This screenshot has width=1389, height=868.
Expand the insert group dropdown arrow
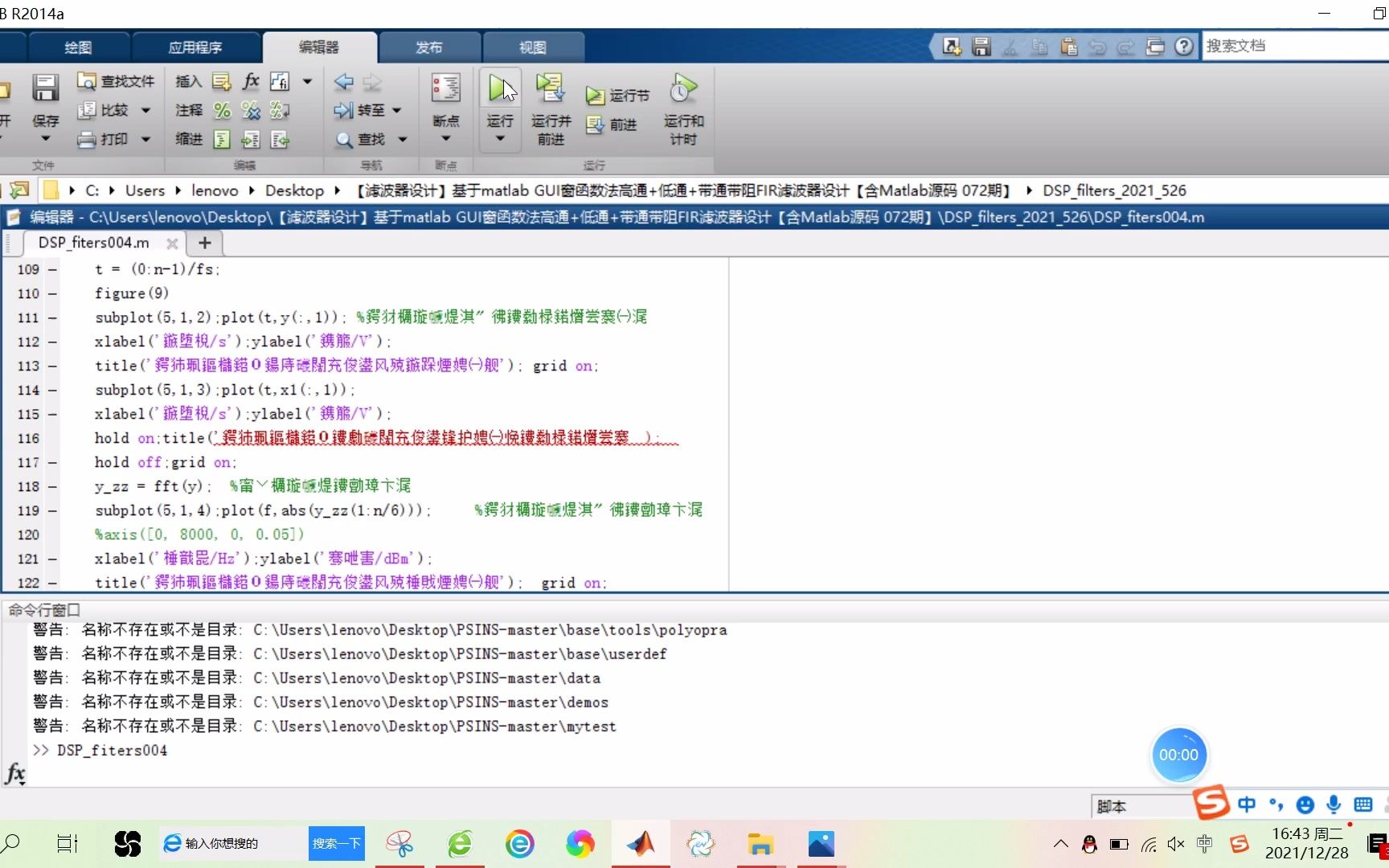tap(307, 81)
